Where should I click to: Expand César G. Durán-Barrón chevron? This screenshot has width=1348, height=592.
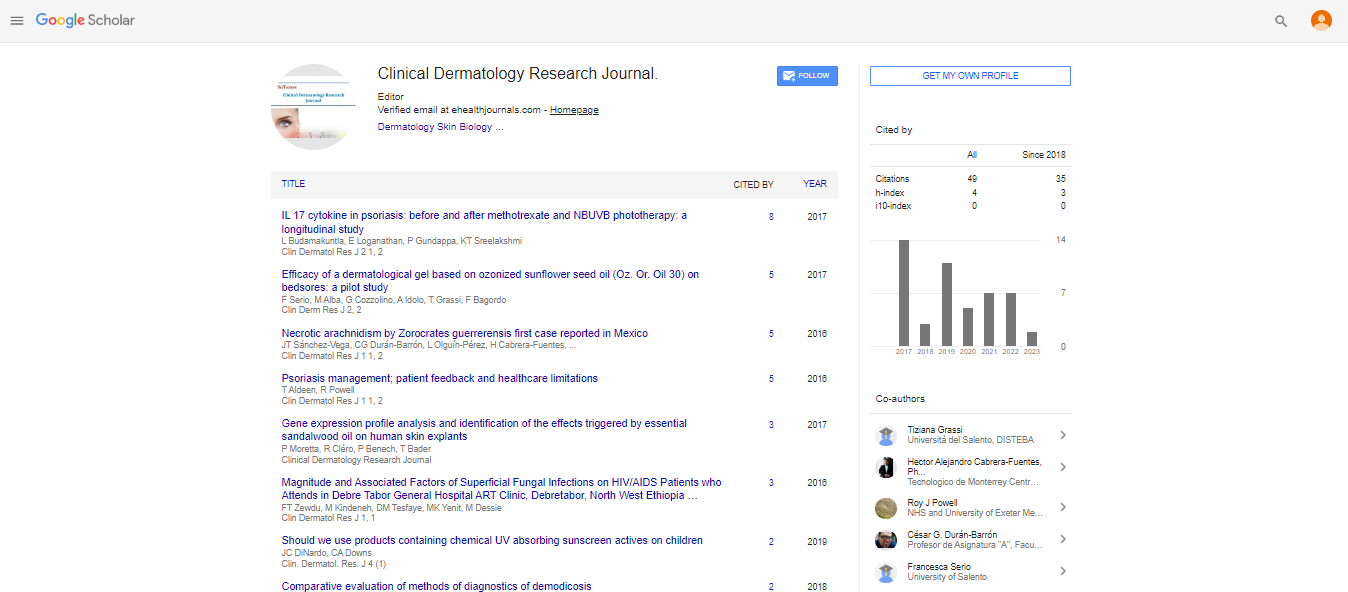tap(1062, 539)
